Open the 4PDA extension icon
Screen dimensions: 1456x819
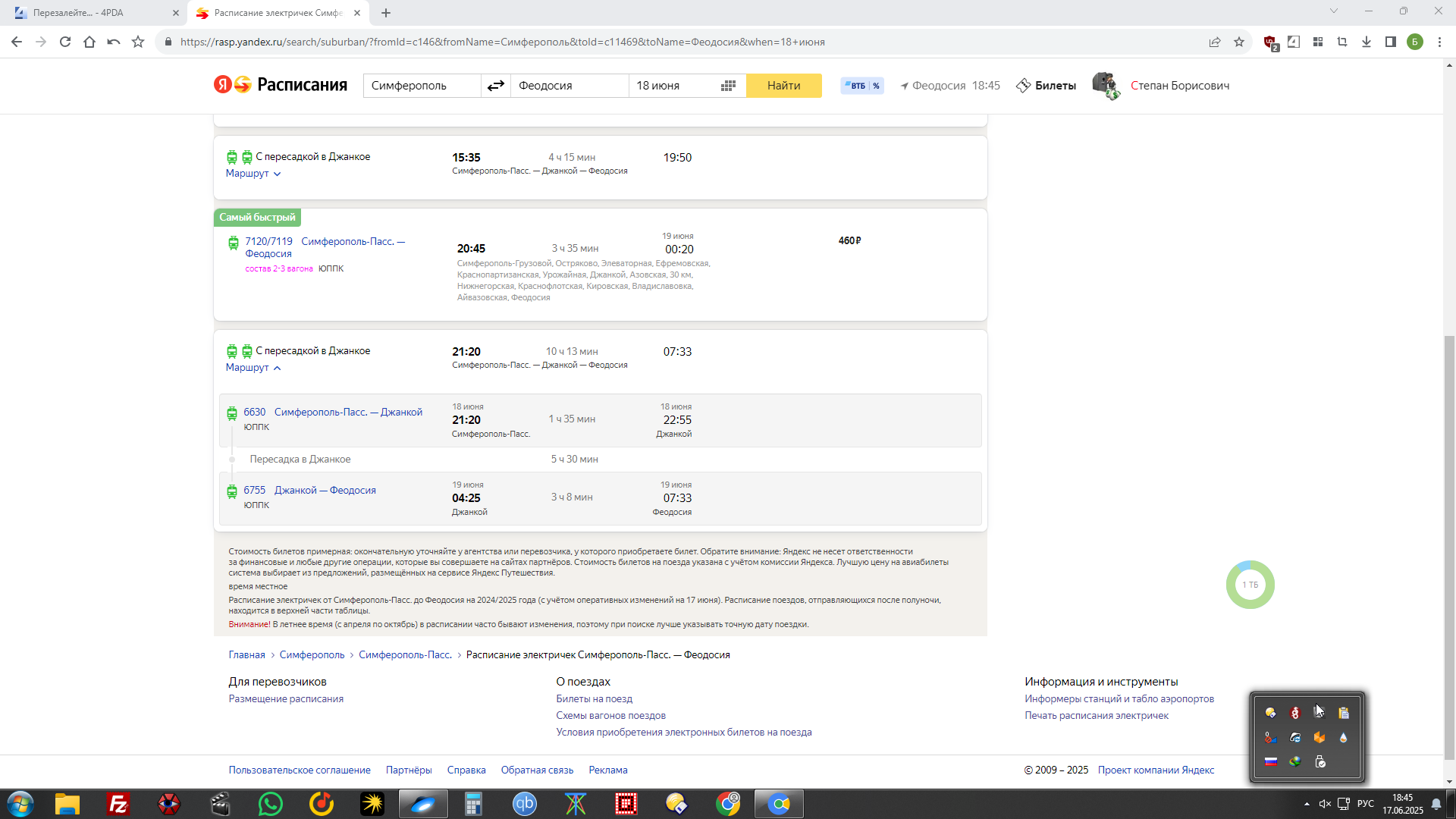click(1294, 42)
